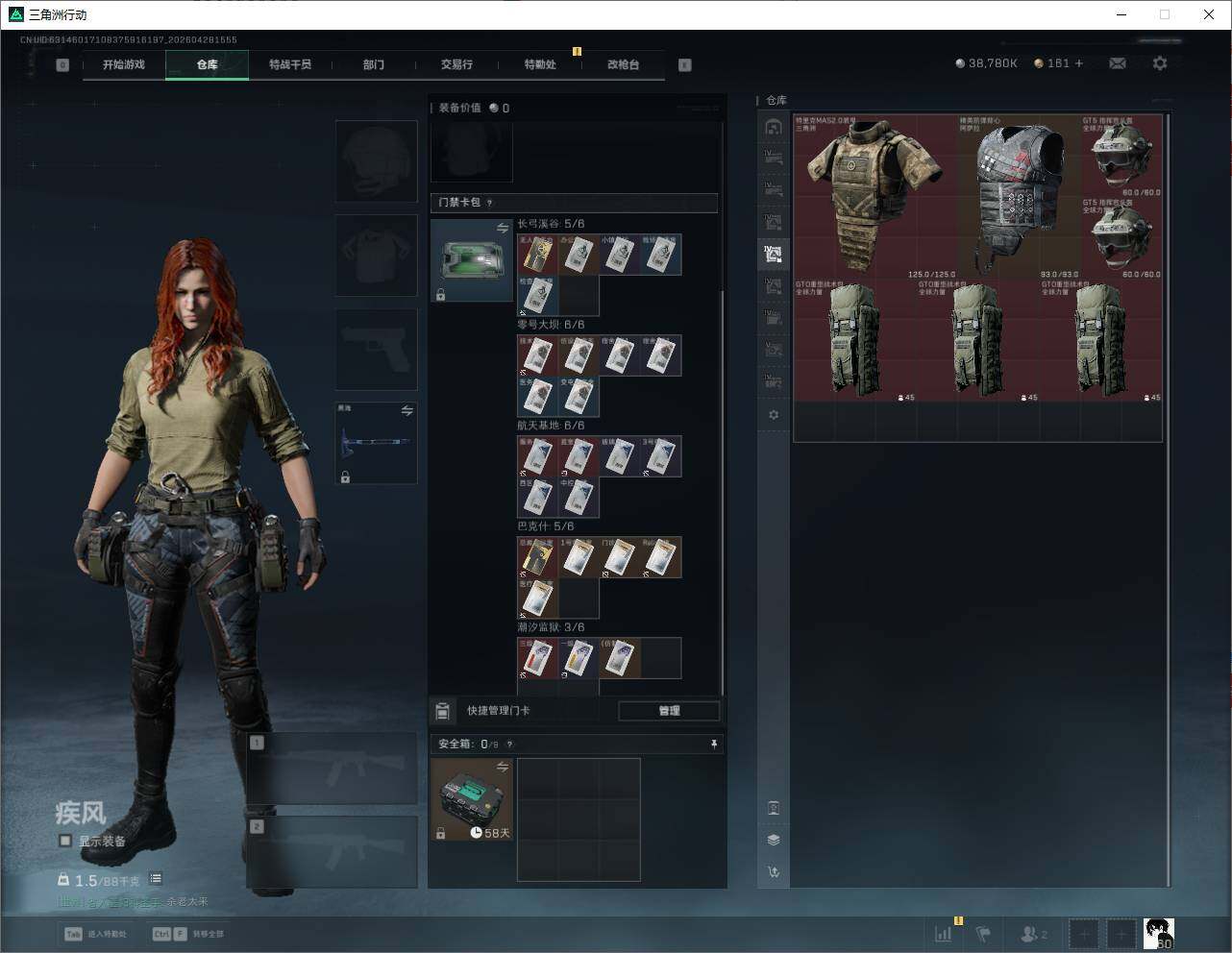
Task: Click the empty helmet equipment slot
Action: [376, 160]
